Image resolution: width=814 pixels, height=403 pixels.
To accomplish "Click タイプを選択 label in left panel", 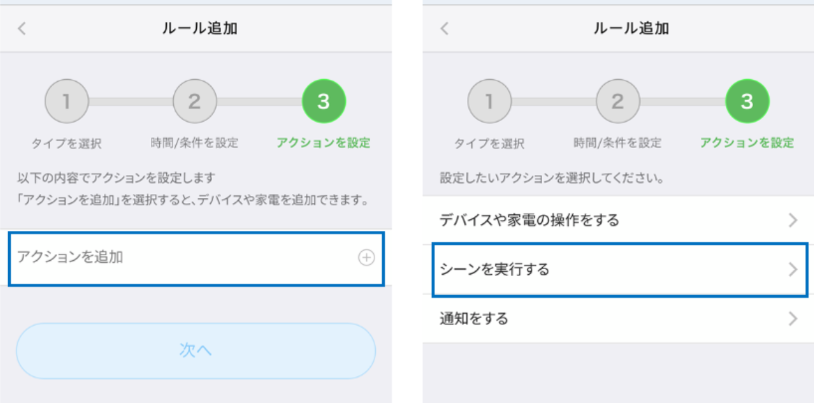I will (x=67, y=143).
